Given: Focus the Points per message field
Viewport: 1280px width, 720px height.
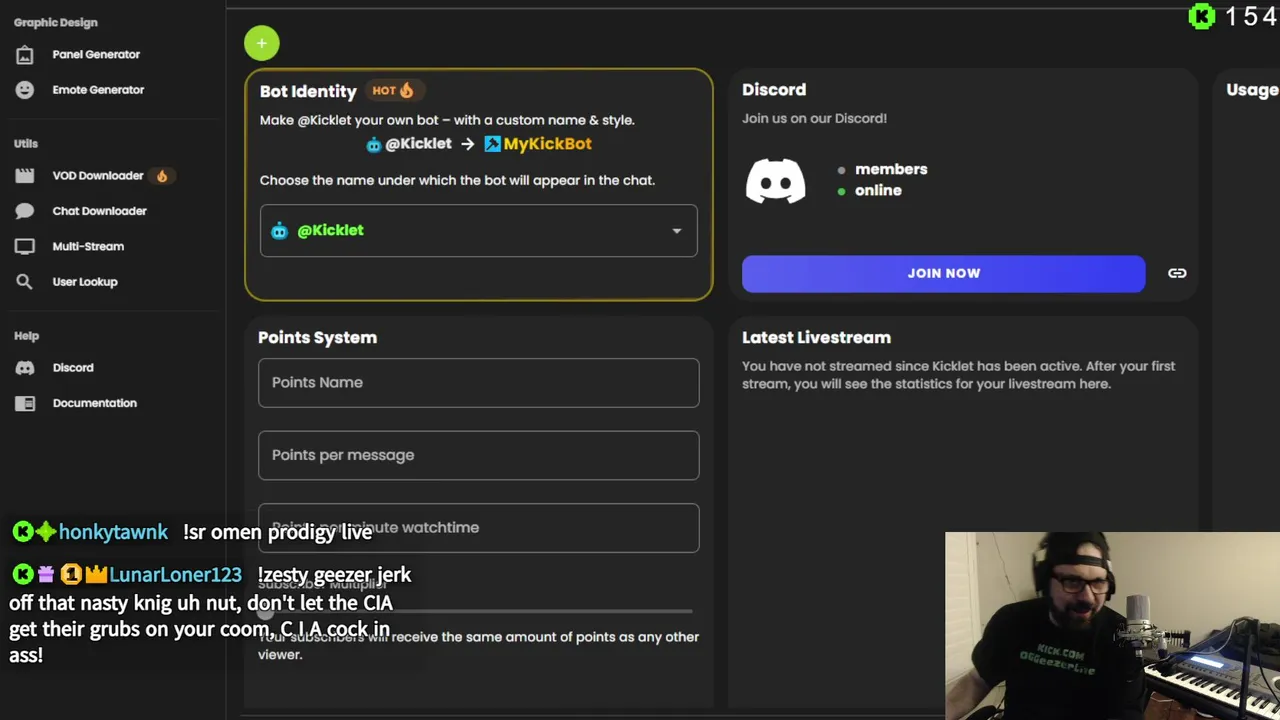Looking at the screenshot, I should click(479, 456).
